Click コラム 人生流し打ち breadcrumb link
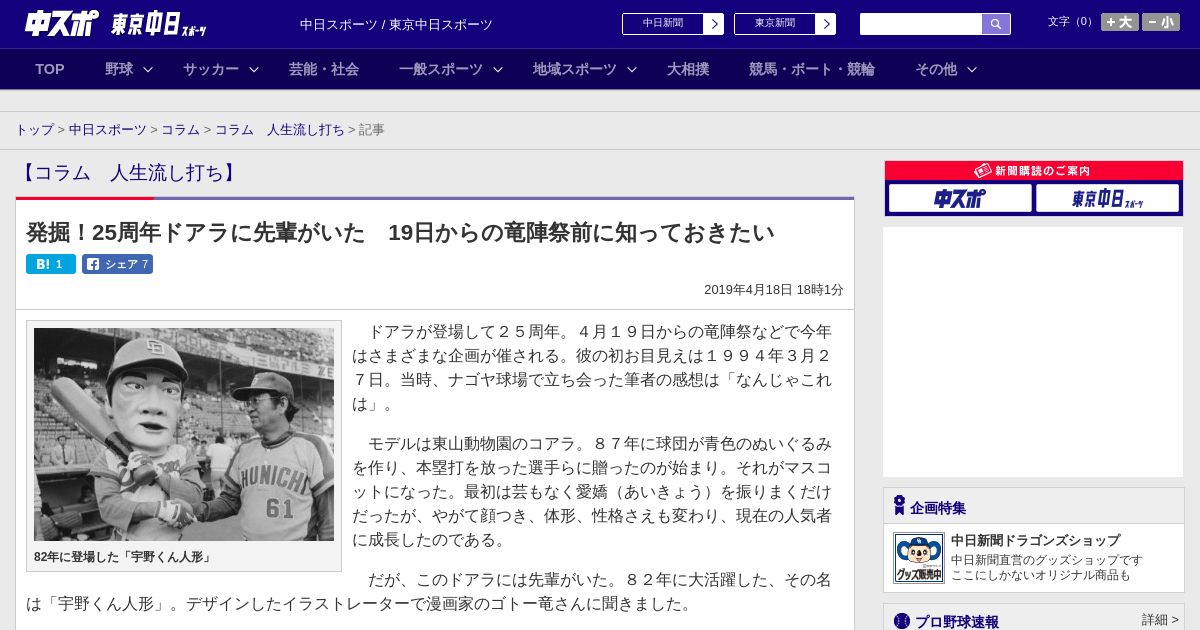The height and width of the screenshot is (630, 1200). [x=280, y=130]
